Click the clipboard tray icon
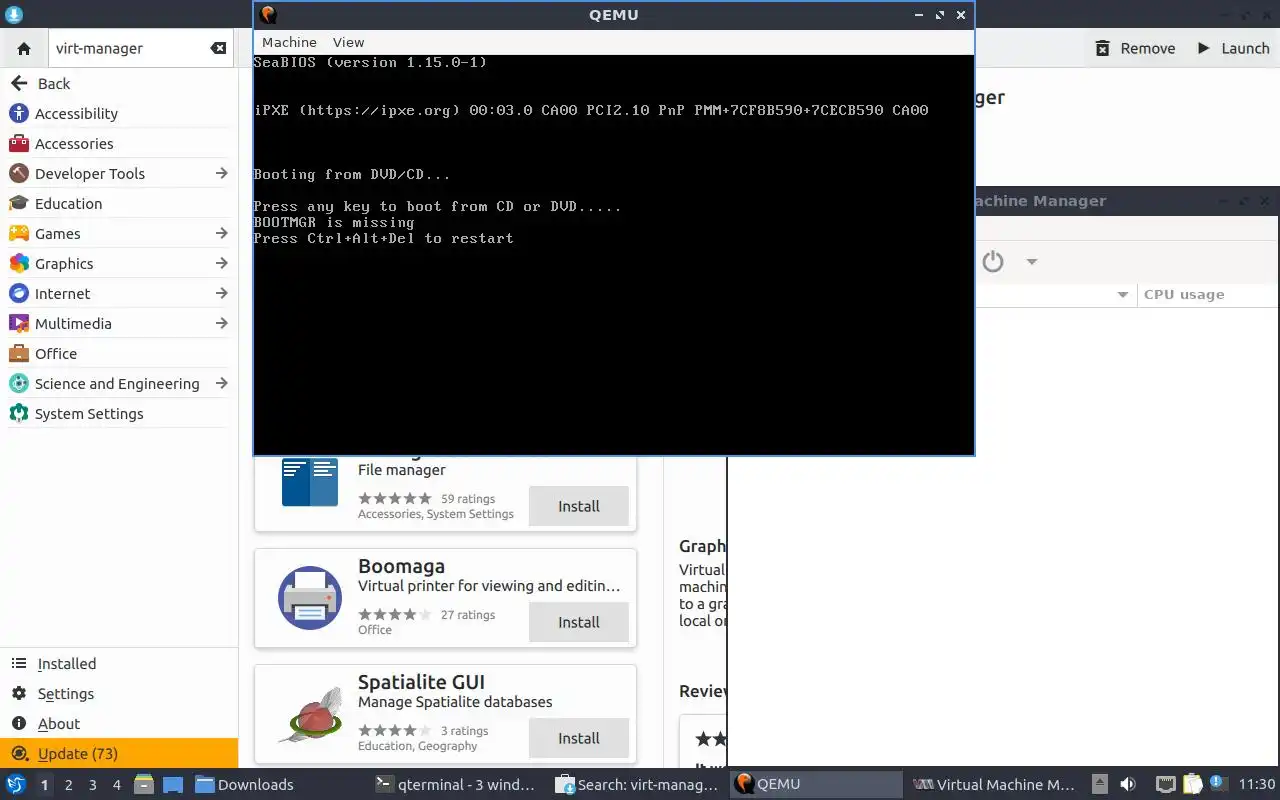Image resolution: width=1280 pixels, height=800 pixels. pos(1192,784)
